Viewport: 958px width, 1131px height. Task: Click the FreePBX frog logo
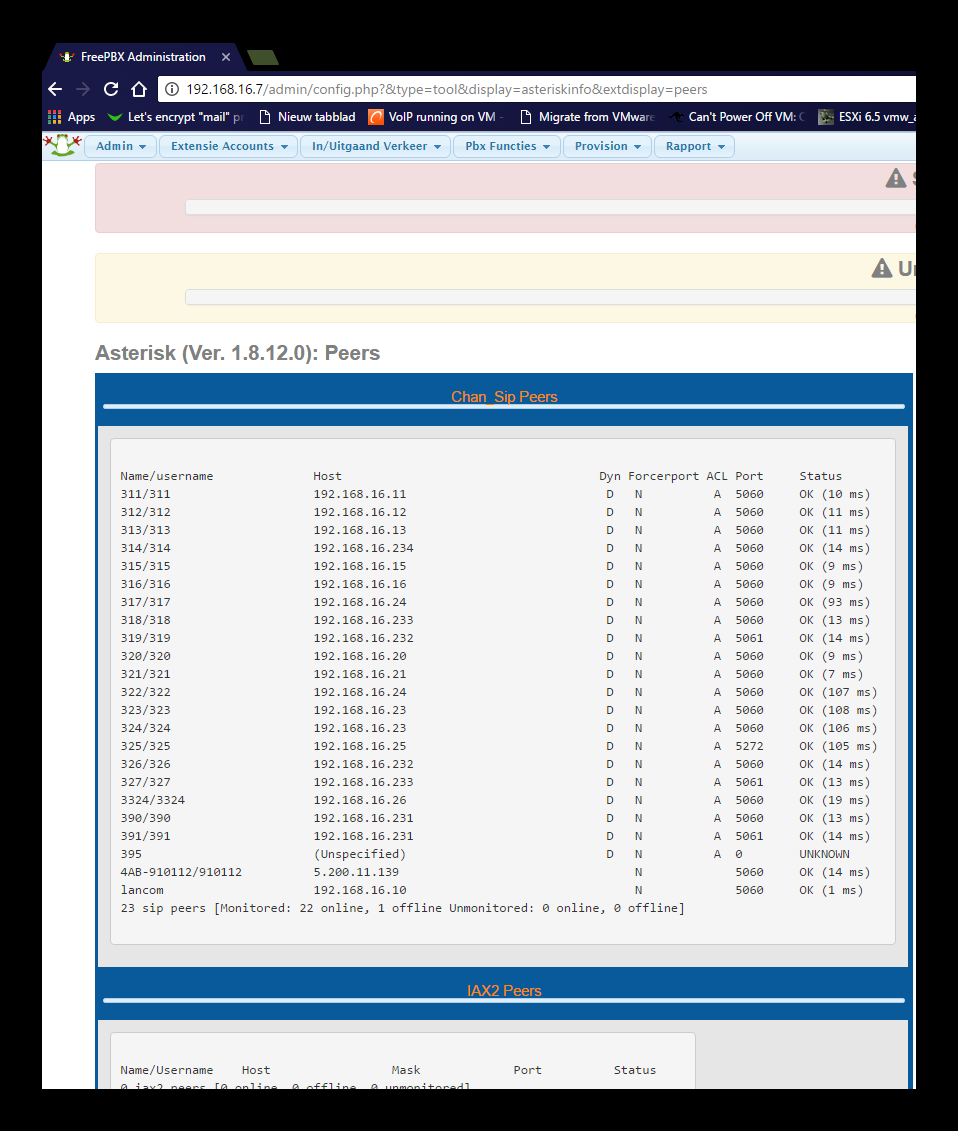point(62,146)
